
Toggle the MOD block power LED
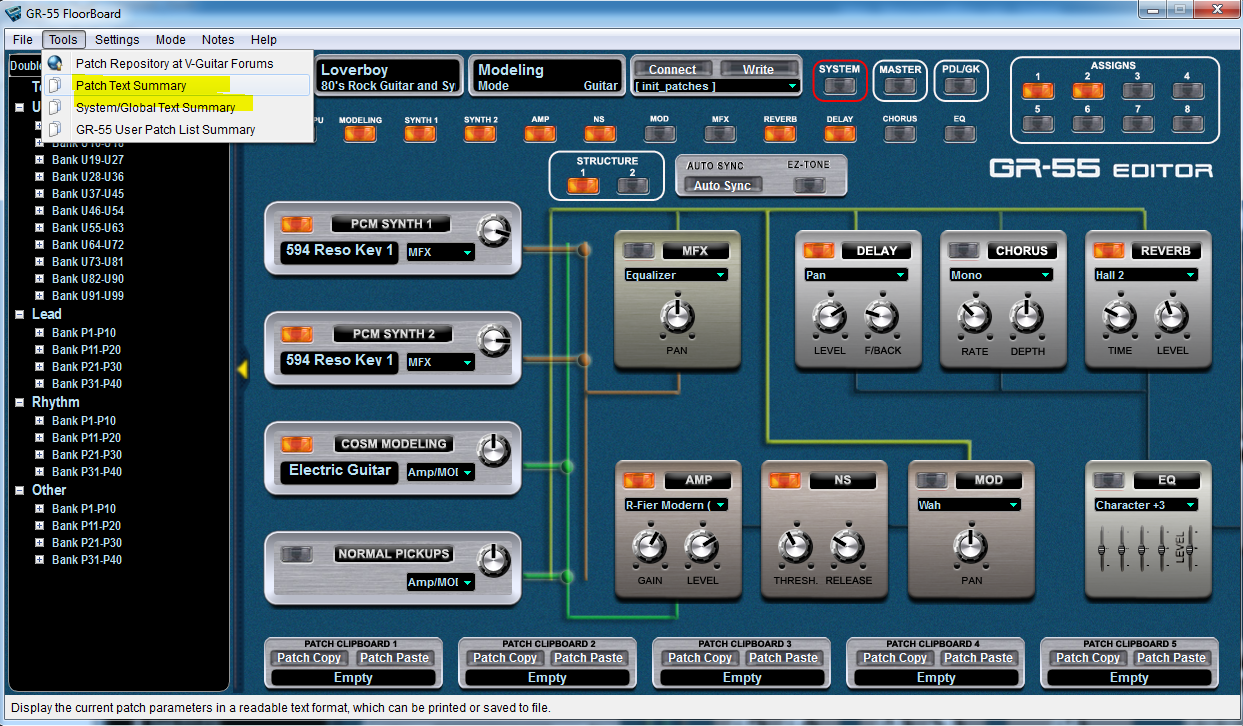(932, 480)
